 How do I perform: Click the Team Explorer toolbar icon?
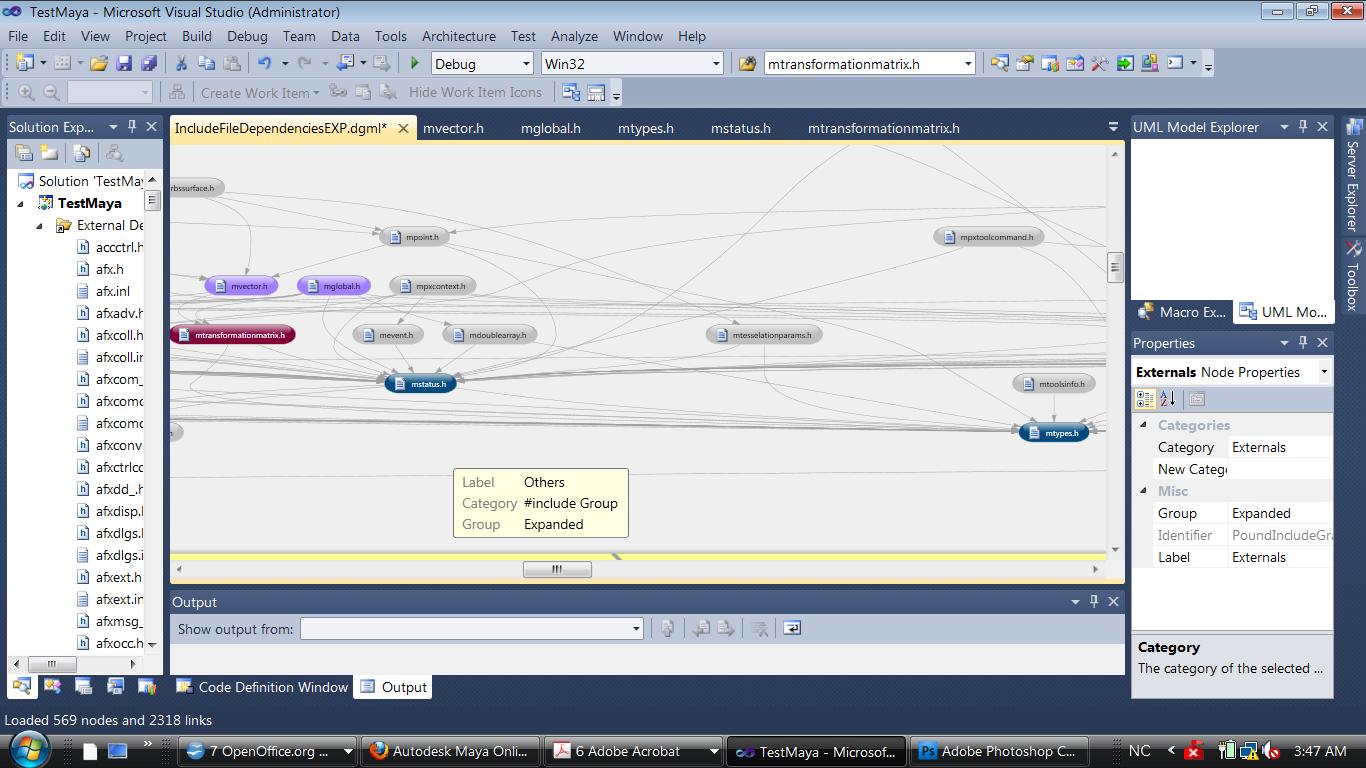click(x=1049, y=63)
